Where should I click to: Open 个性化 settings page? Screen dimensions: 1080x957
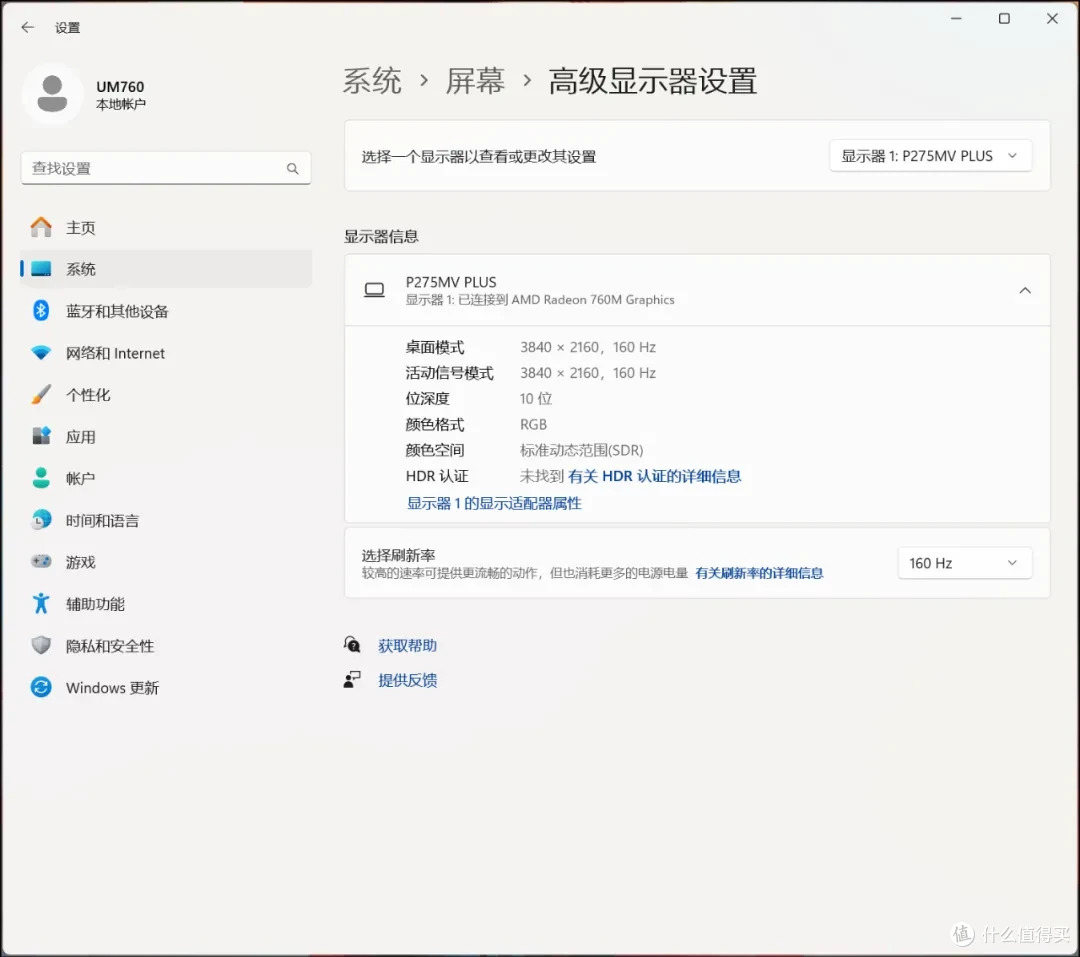pos(166,395)
